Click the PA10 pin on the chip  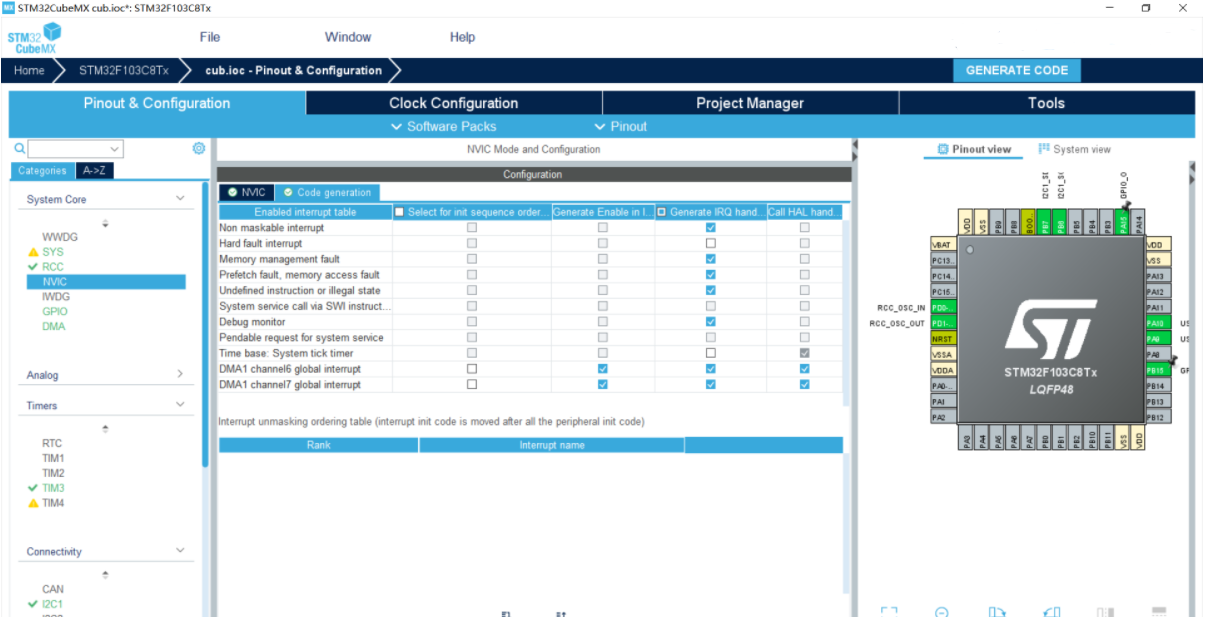(x=1156, y=323)
